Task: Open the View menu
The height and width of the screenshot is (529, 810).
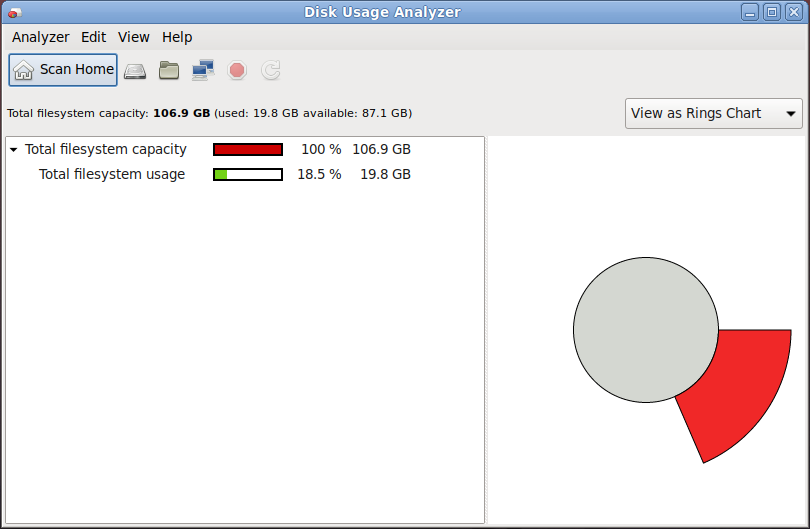Action: (x=133, y=37)
